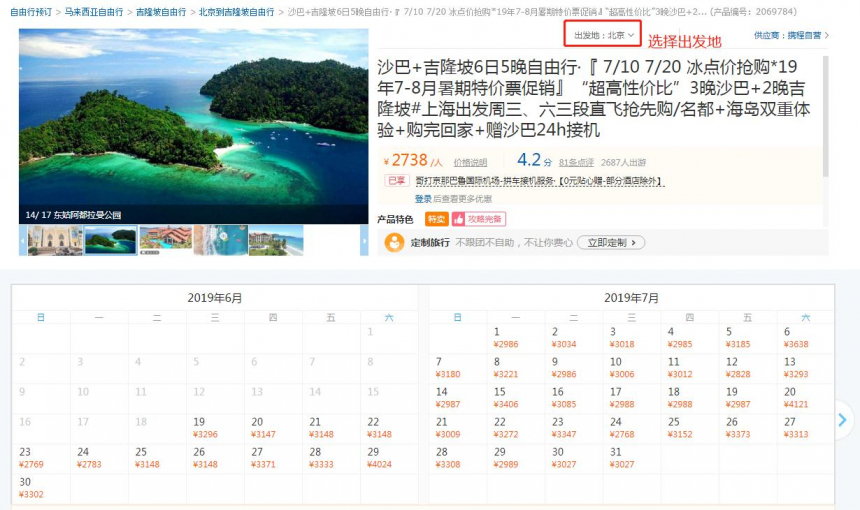
Task: Click the chevron after 携程自营
Action: click(x=827, y=35)
